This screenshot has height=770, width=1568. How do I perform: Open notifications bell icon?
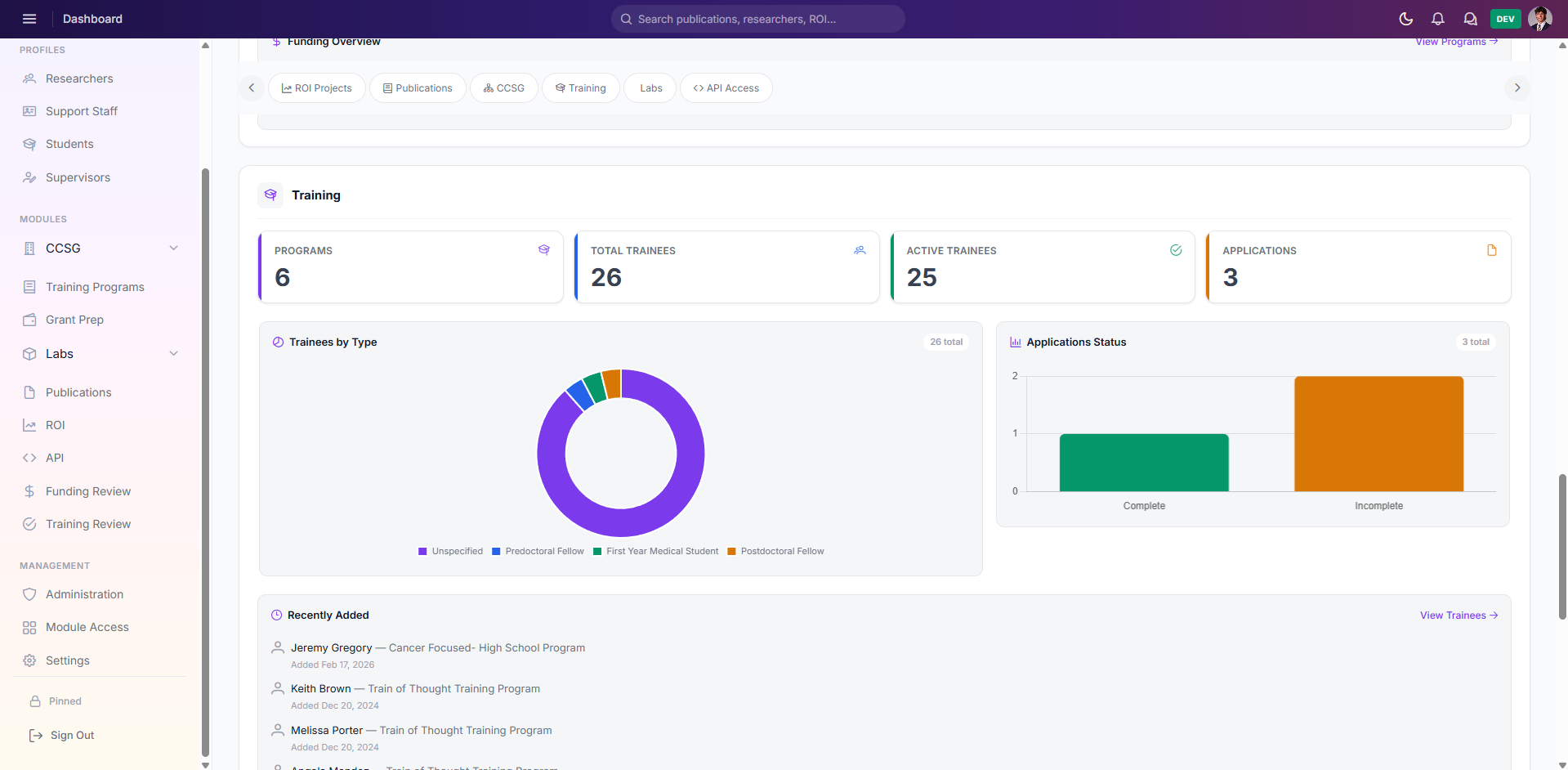point(1438,19)
